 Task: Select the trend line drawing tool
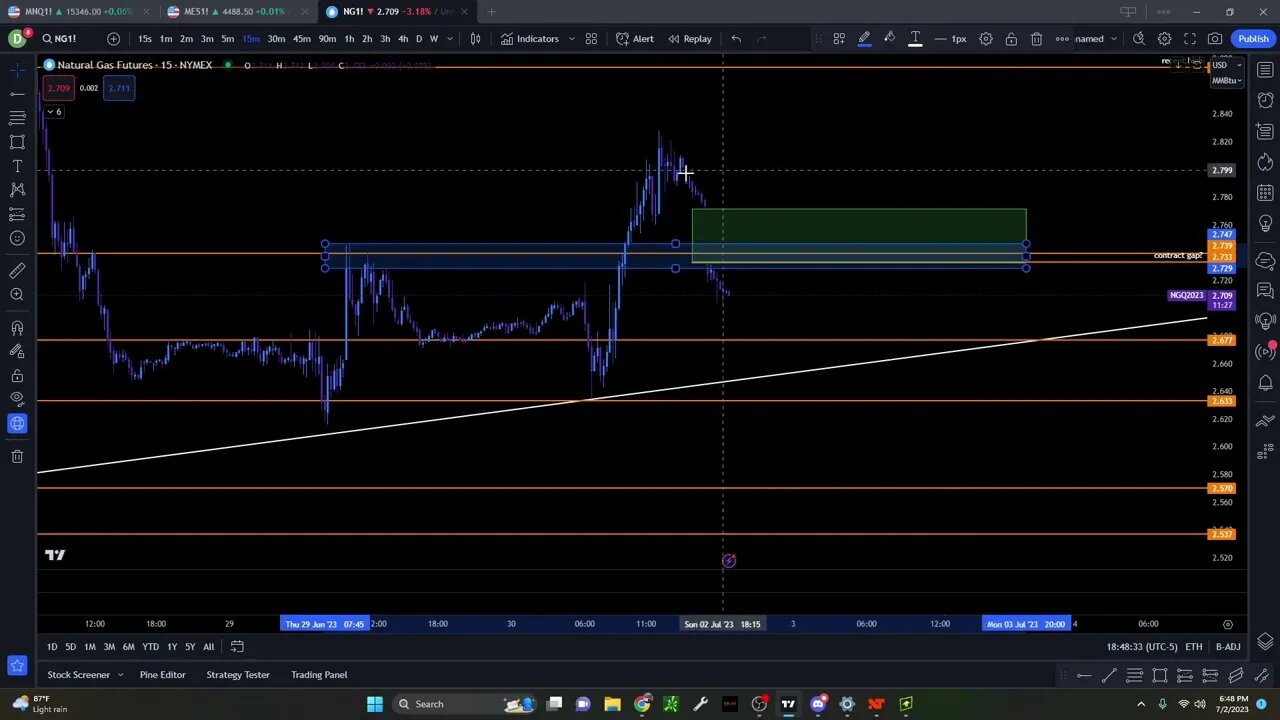(x=17, y=94)
